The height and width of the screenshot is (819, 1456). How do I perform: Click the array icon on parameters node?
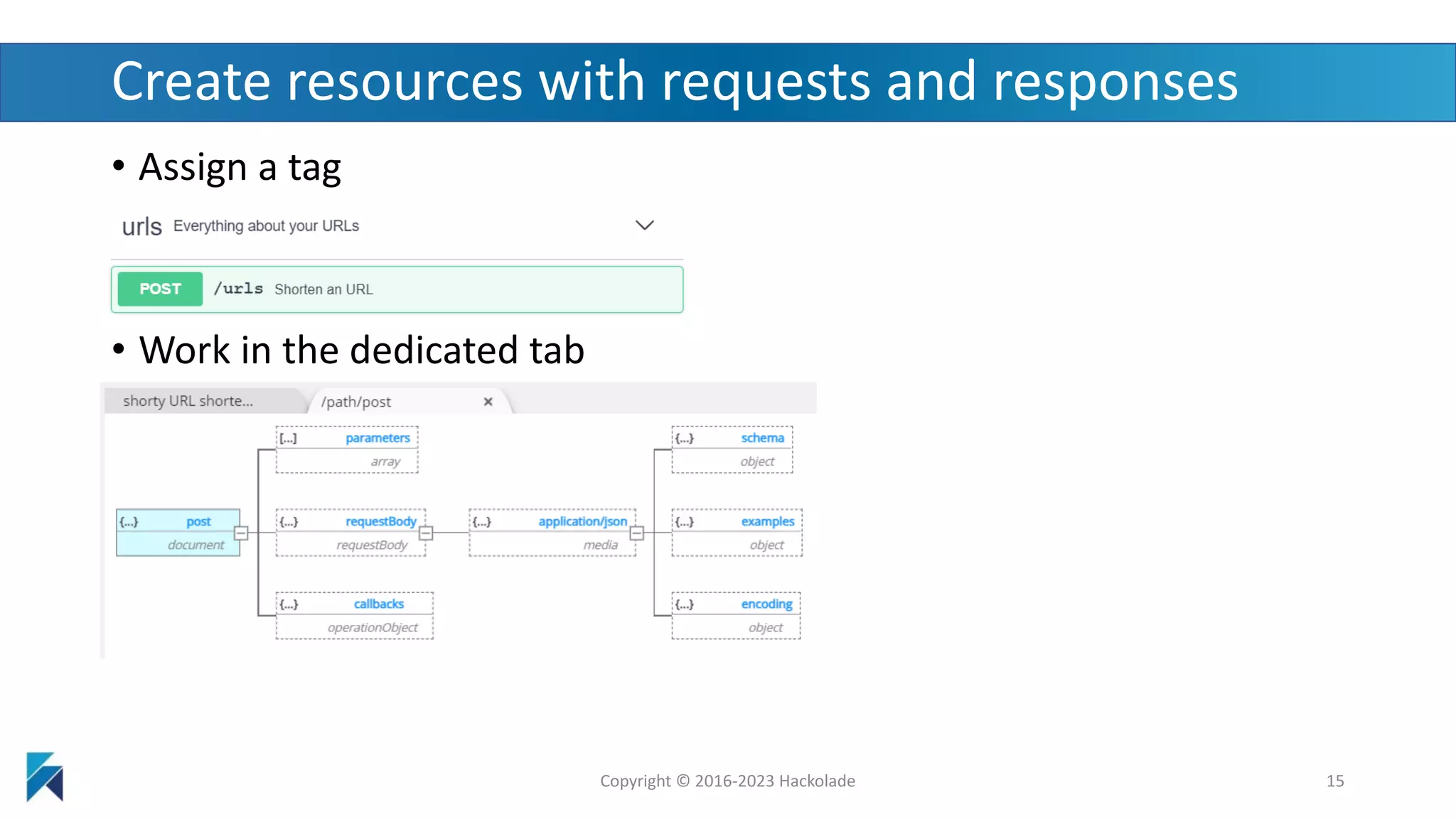288,439
